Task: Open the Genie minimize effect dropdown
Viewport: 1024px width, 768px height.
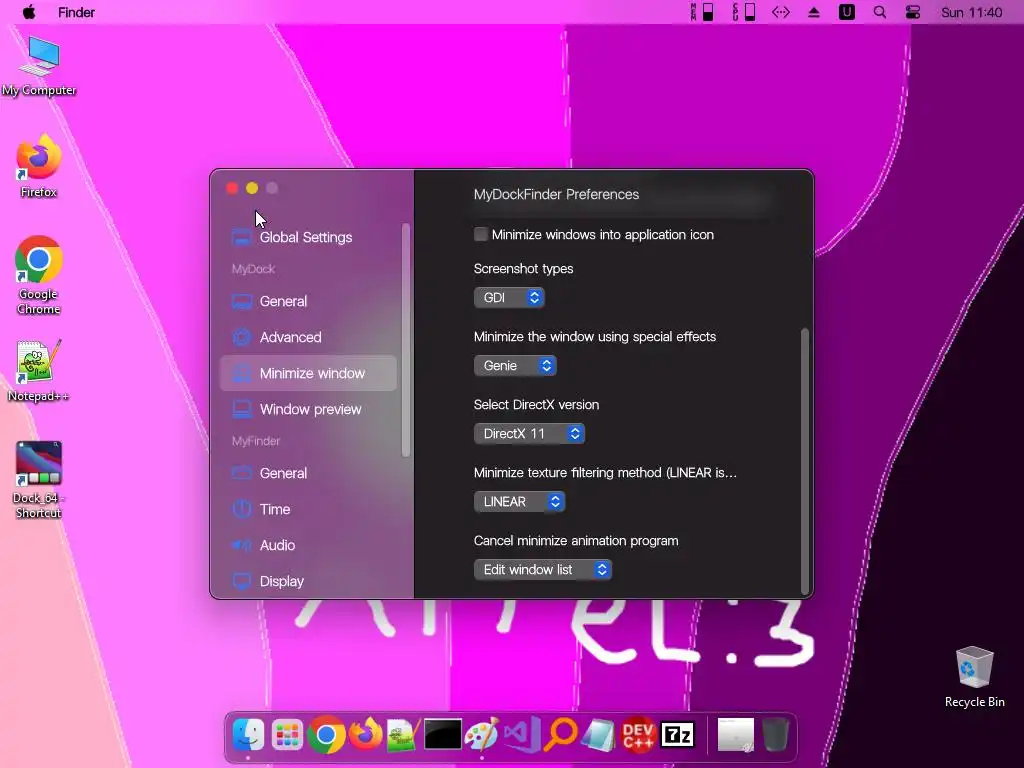Action: (x=515, y=366)
